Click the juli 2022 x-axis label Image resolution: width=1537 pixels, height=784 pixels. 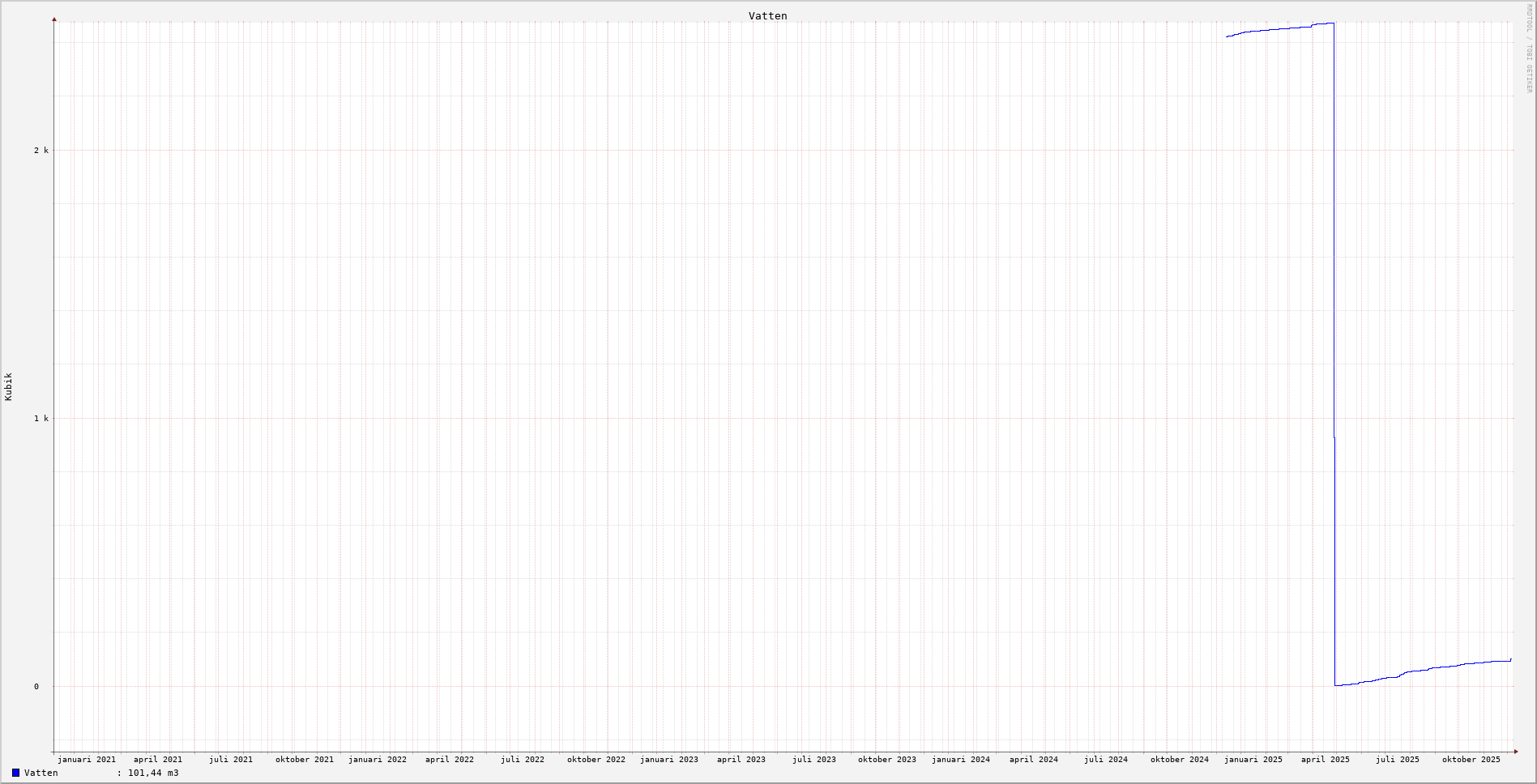coord(523,760)
